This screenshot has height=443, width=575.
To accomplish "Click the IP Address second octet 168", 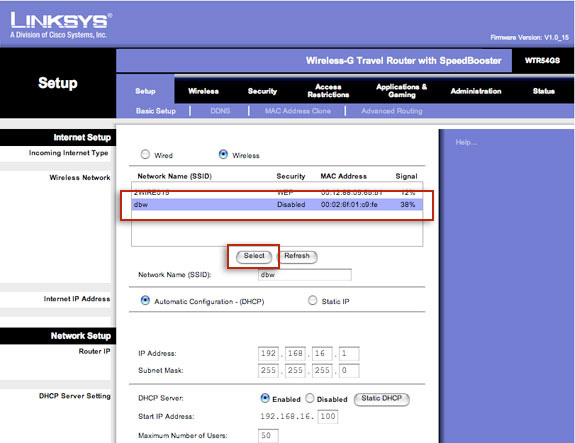I will tap(295, 354).
